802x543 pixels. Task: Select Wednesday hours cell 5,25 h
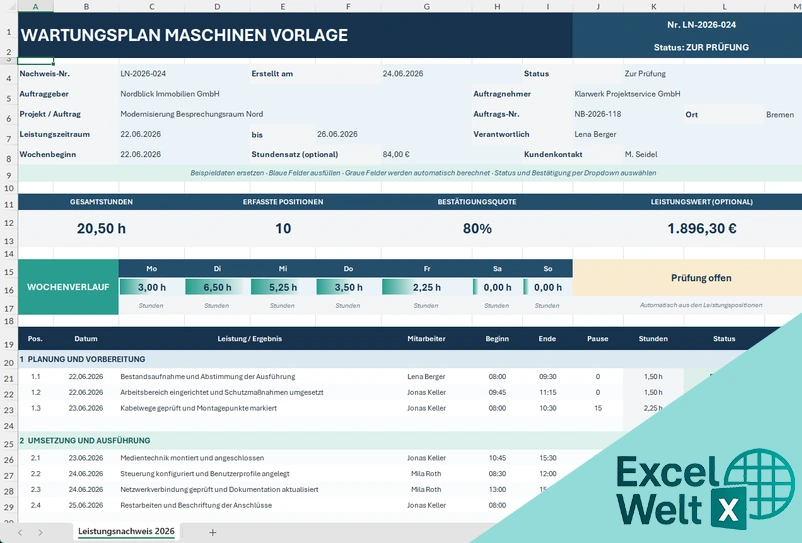283,287
